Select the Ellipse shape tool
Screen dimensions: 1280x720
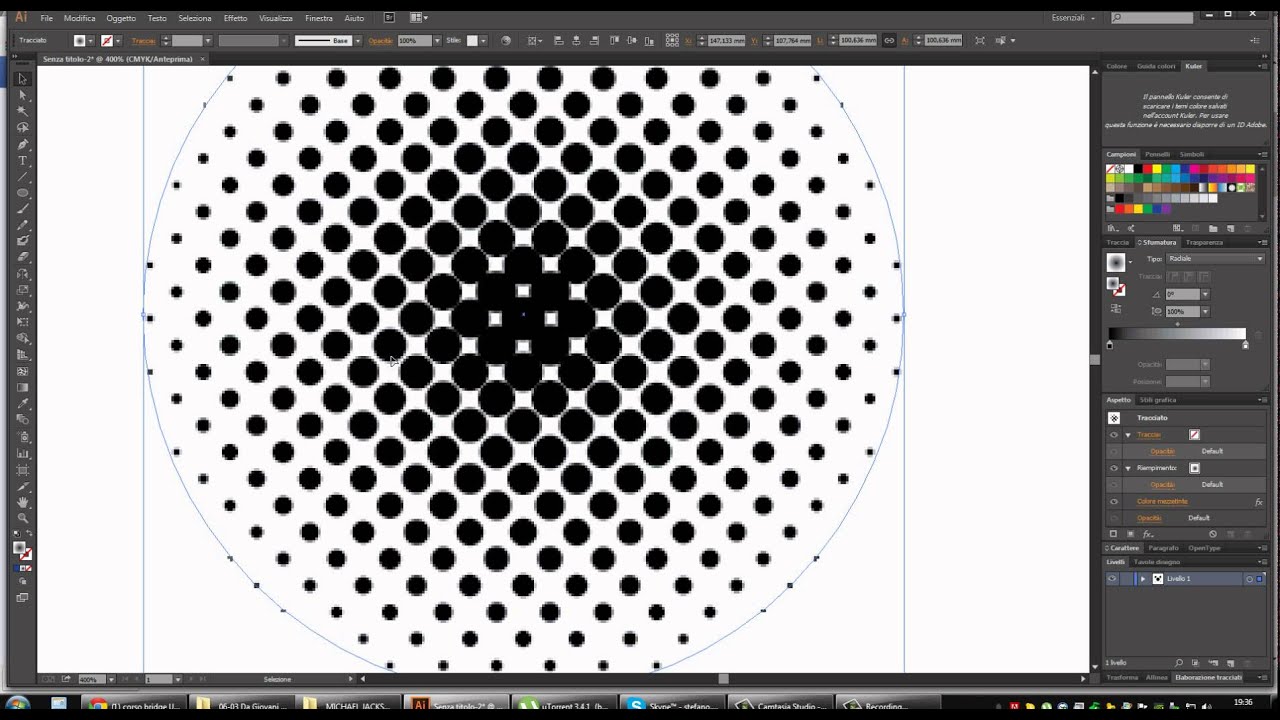coord(23,193)
